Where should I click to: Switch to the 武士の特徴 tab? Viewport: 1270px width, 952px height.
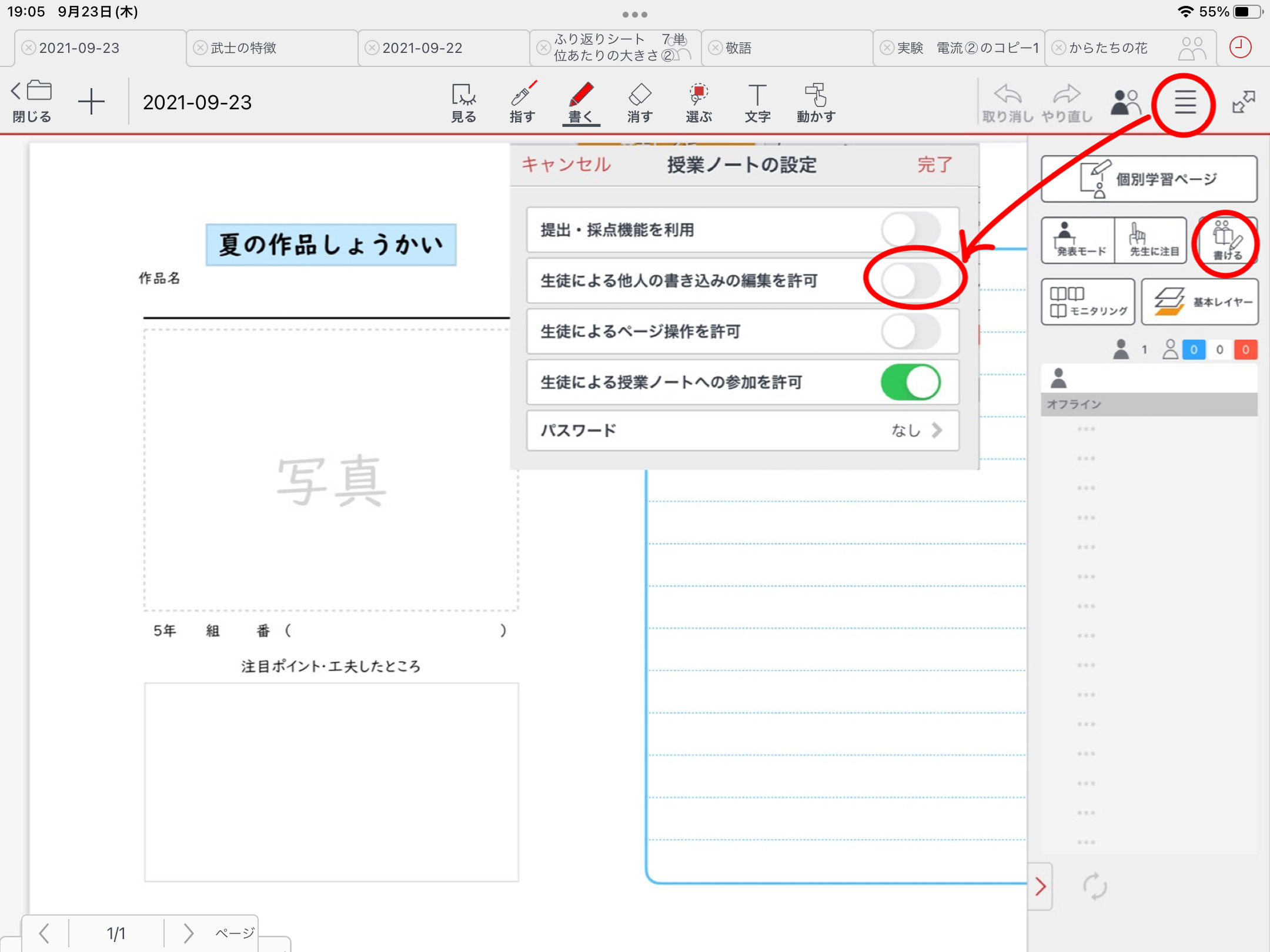(x=243, y=48)
